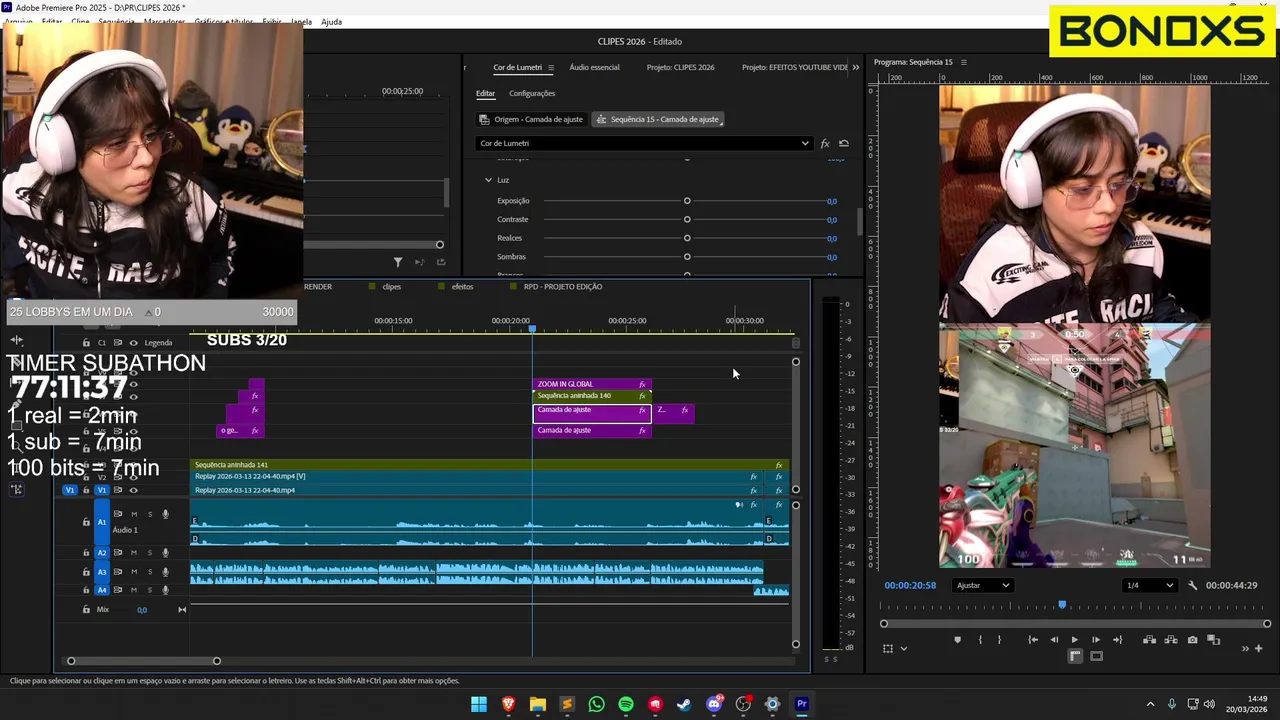Show the overflow transport buttons chevron
Image resolution: width=1280 pixels, height=720 pixels.
pyautogui.click(x=1246, y=648)
